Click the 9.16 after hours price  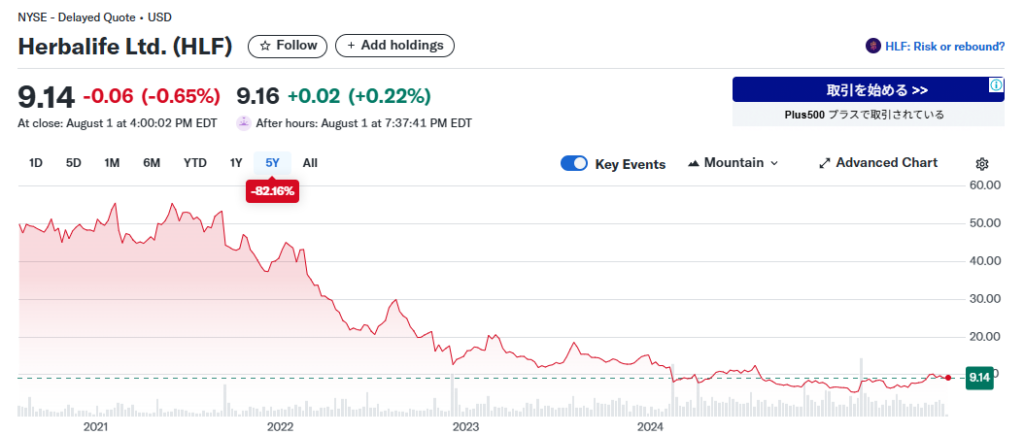click(258, 97)
